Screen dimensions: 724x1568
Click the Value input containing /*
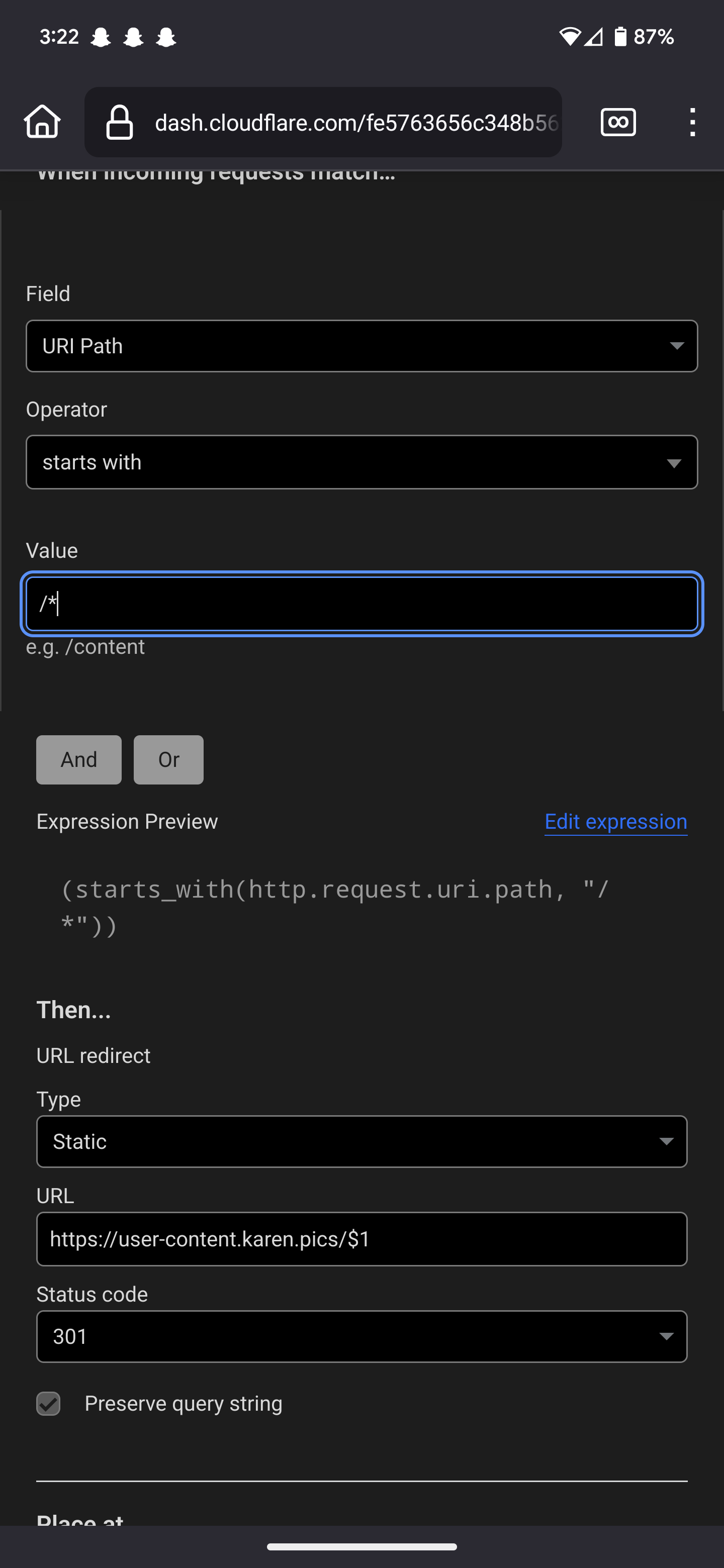coord(361,604)
